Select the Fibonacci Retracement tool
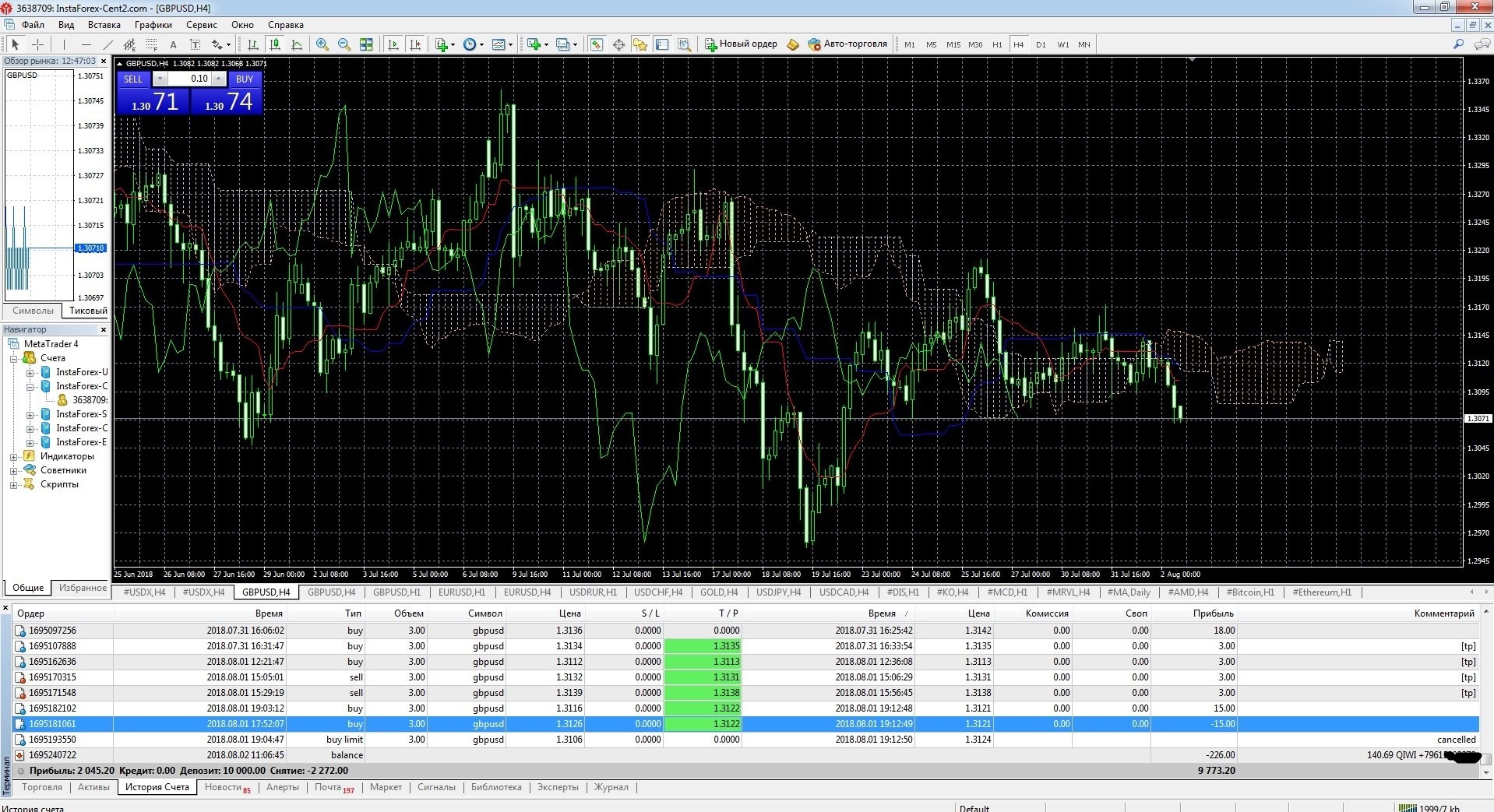This screenshot has width=1494, height=812. click(x=152, y=44)
